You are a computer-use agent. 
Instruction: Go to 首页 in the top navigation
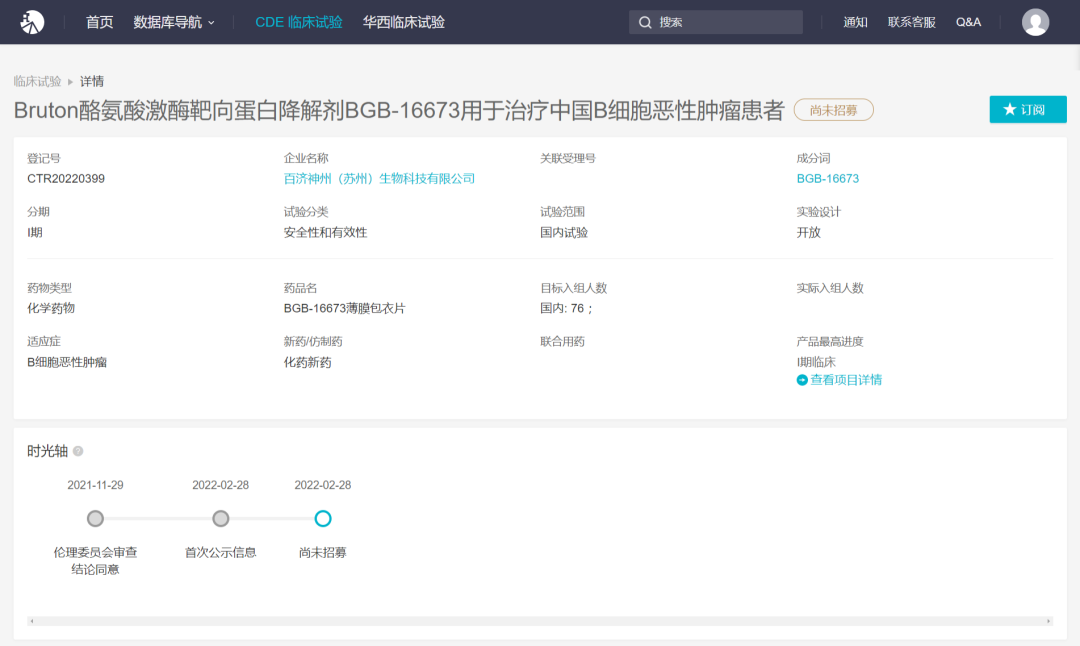point(99,22)
